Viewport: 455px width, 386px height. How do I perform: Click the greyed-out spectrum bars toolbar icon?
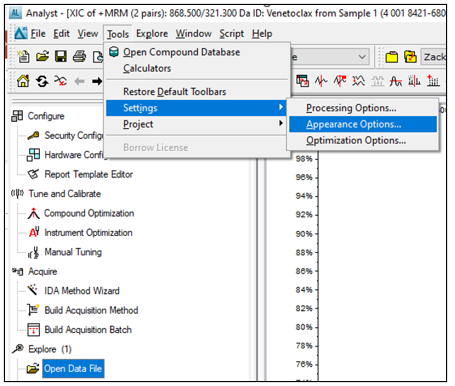(x=377, y=81)
